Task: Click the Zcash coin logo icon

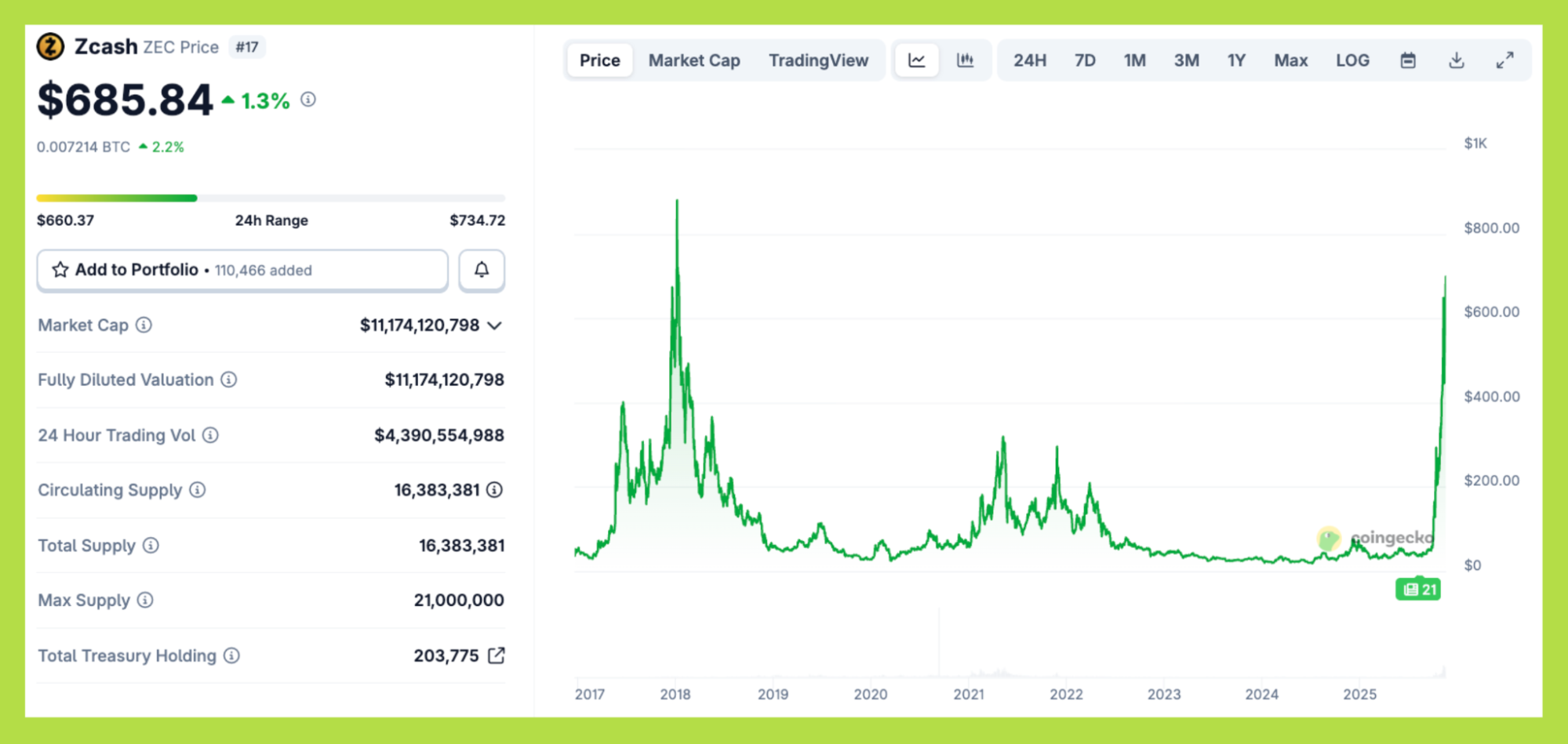Action: (50, 47)
